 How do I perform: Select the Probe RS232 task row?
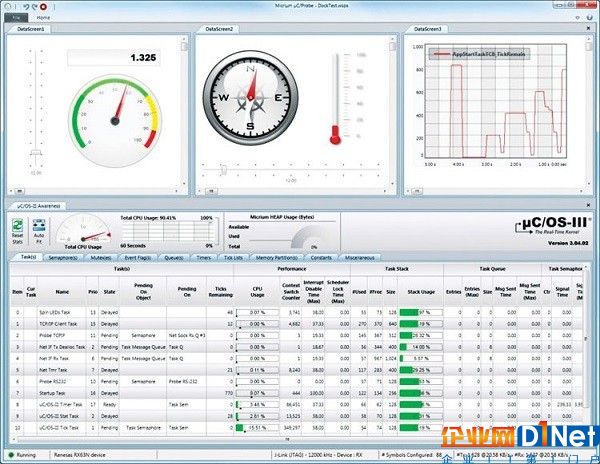pos(297,381)
